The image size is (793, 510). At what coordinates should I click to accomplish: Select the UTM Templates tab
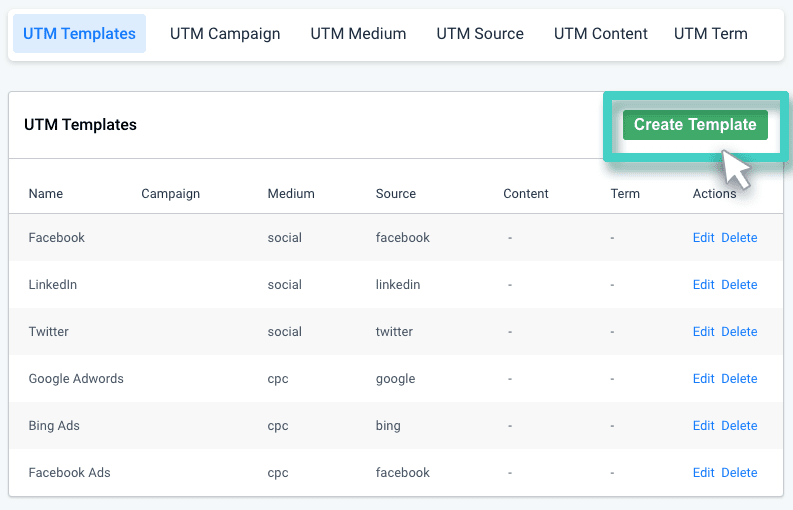[x=79, y=34]
